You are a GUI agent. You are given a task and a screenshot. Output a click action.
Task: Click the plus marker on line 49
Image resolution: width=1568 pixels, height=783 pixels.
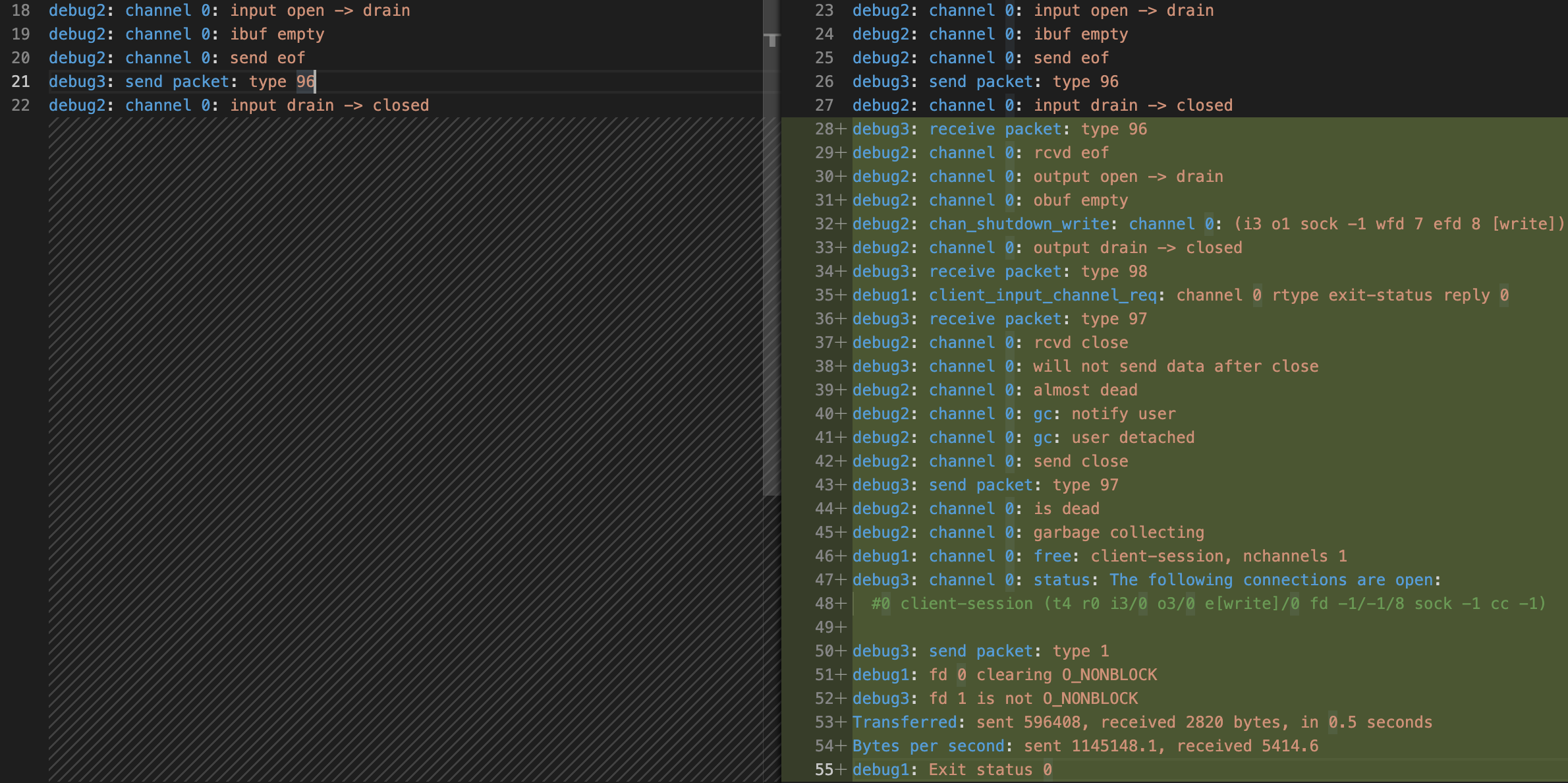coord(841,627)
